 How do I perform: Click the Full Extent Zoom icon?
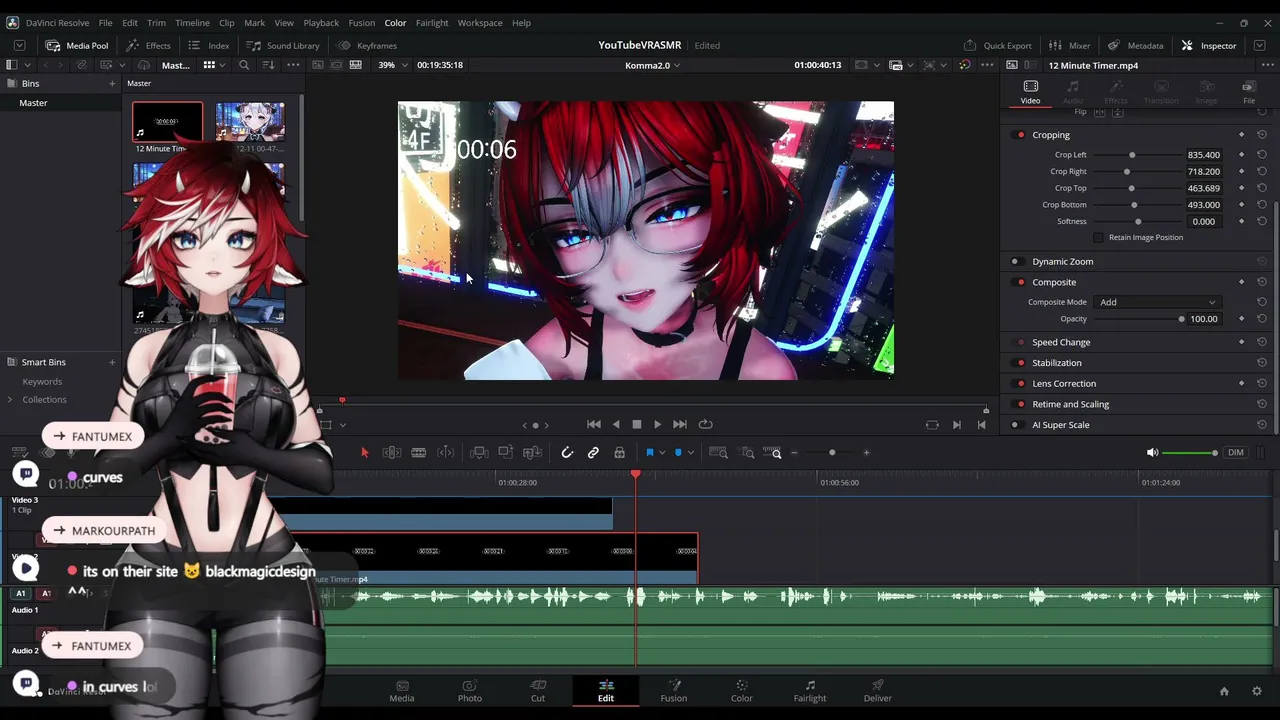click(x=719, y=453)
